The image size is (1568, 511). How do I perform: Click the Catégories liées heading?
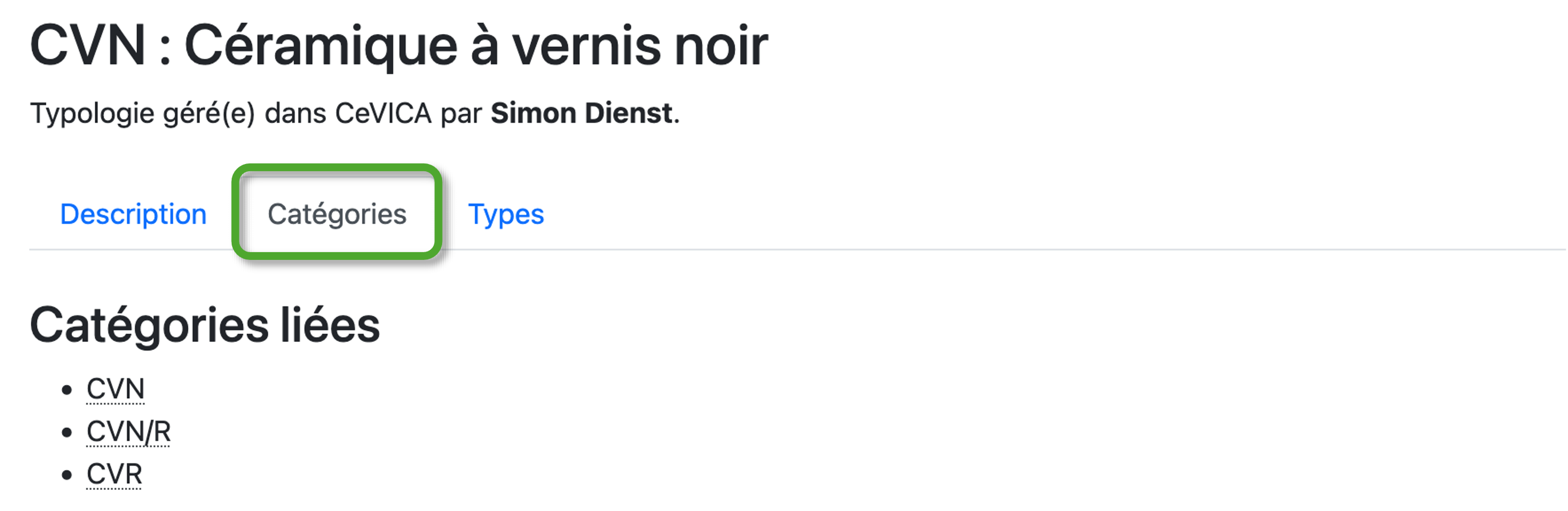click(x=204, y=325)
